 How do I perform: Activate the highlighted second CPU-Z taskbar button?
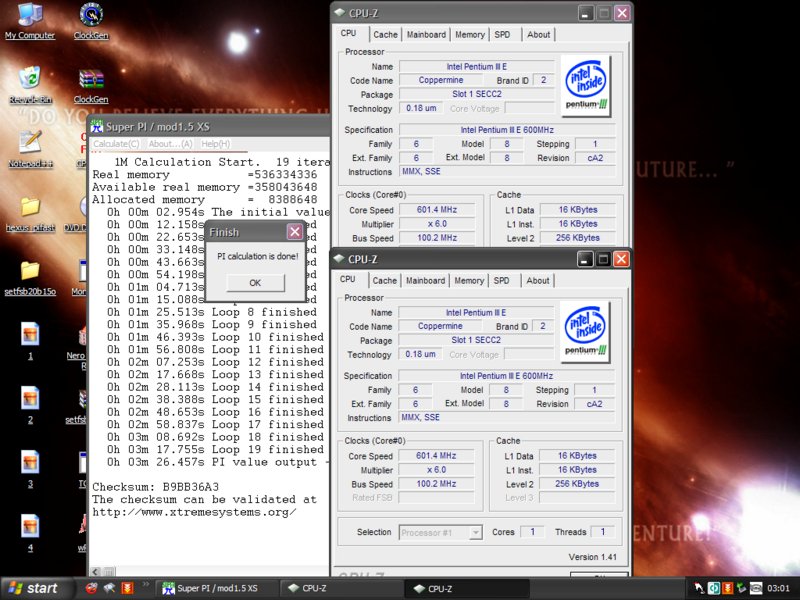point(466,588)
